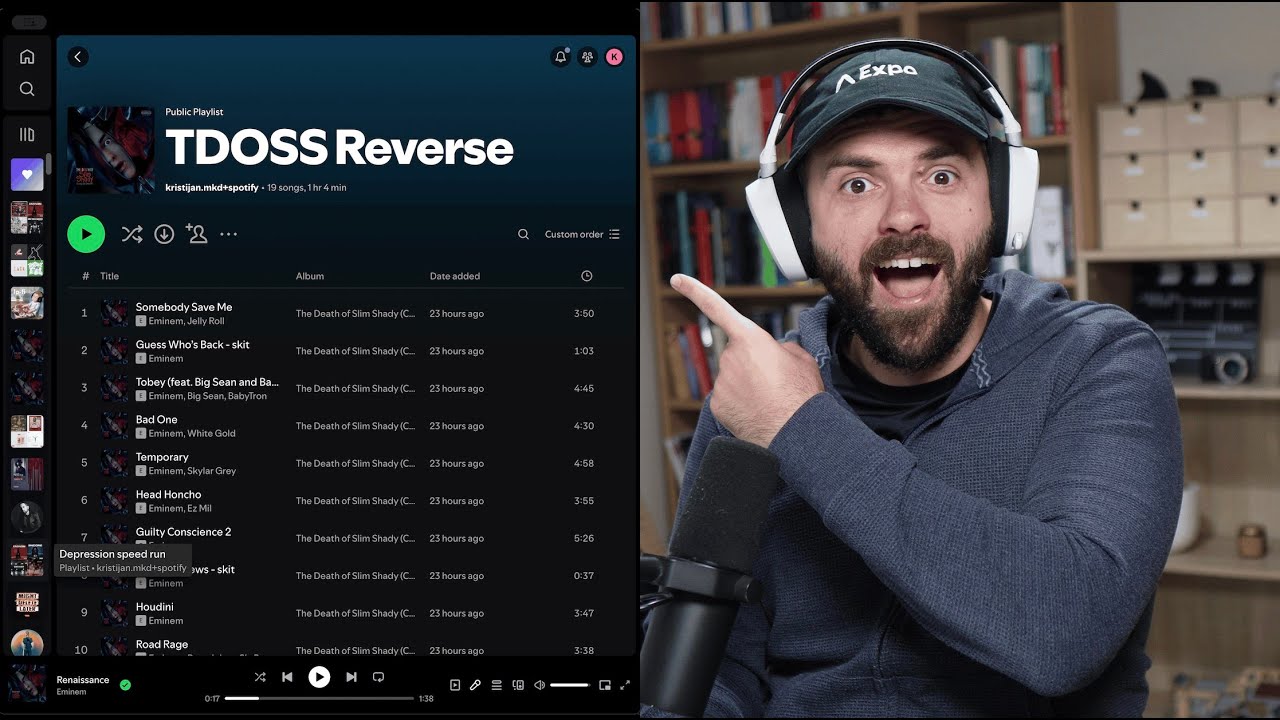Connect to a device
This screenshot has width=1280, height=720.
[x=518, y=685]
